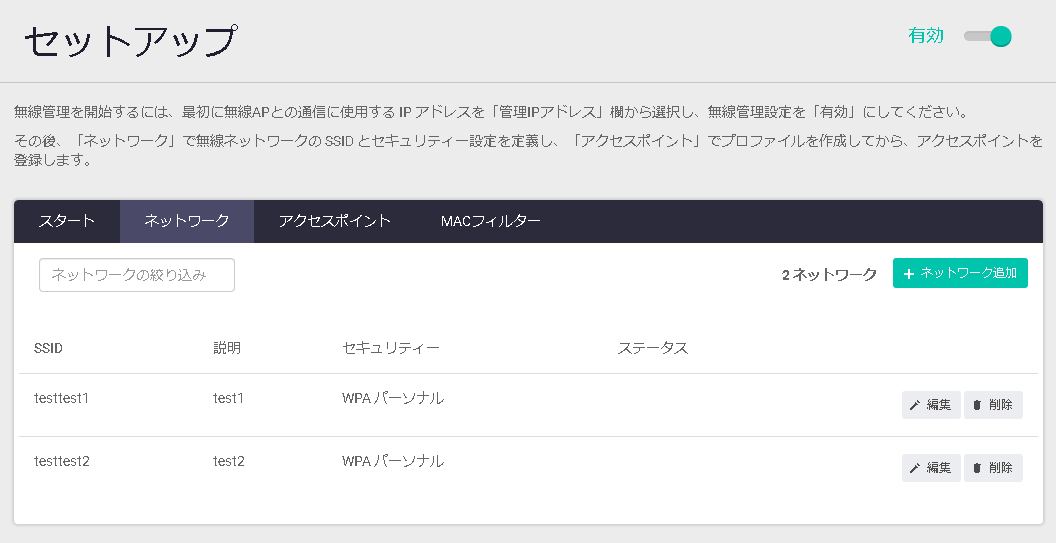Click the SSID column header
Viewport: 1056px width, 543px height.
tap(48, 348)
